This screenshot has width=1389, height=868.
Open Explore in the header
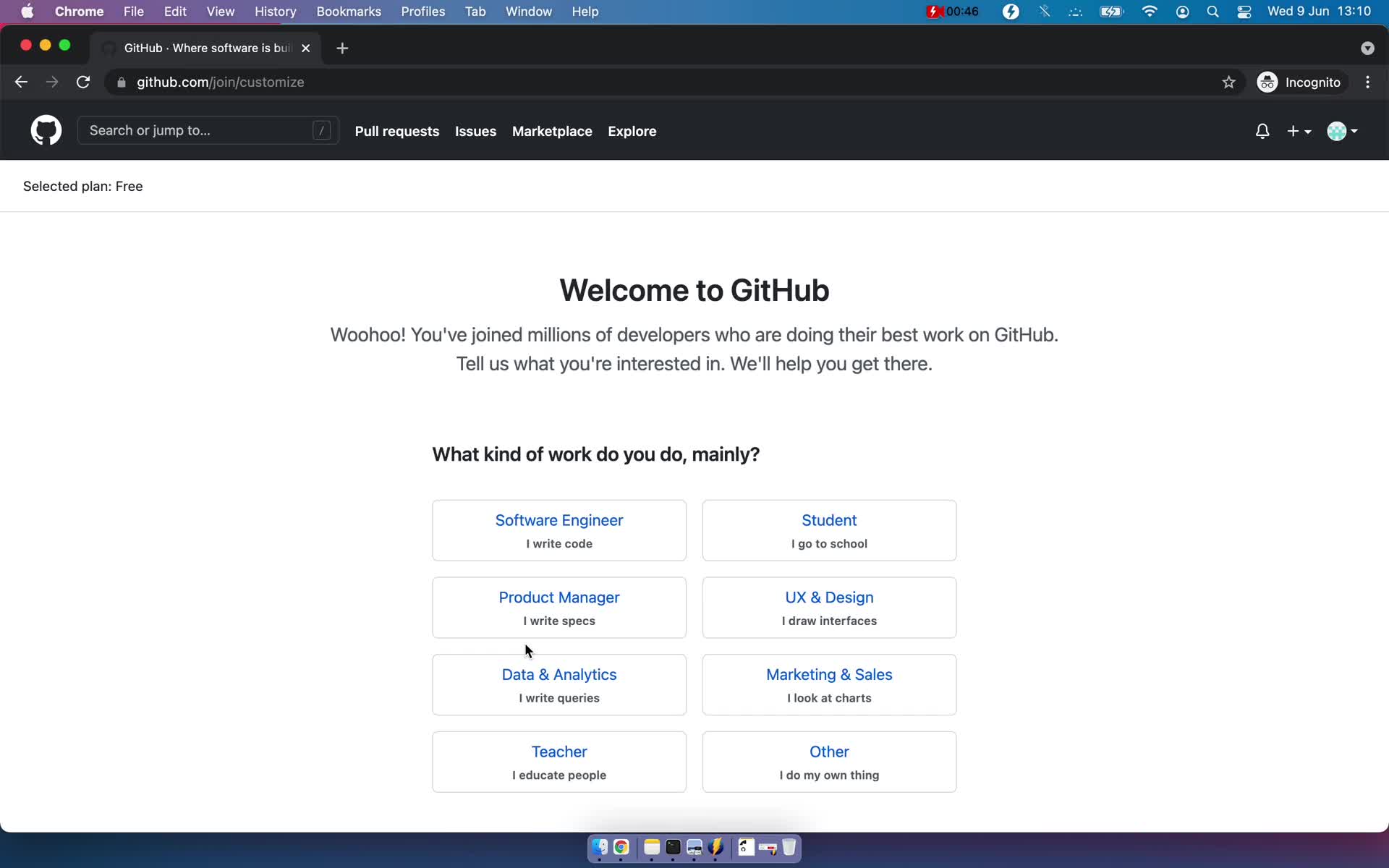[632, 131]
